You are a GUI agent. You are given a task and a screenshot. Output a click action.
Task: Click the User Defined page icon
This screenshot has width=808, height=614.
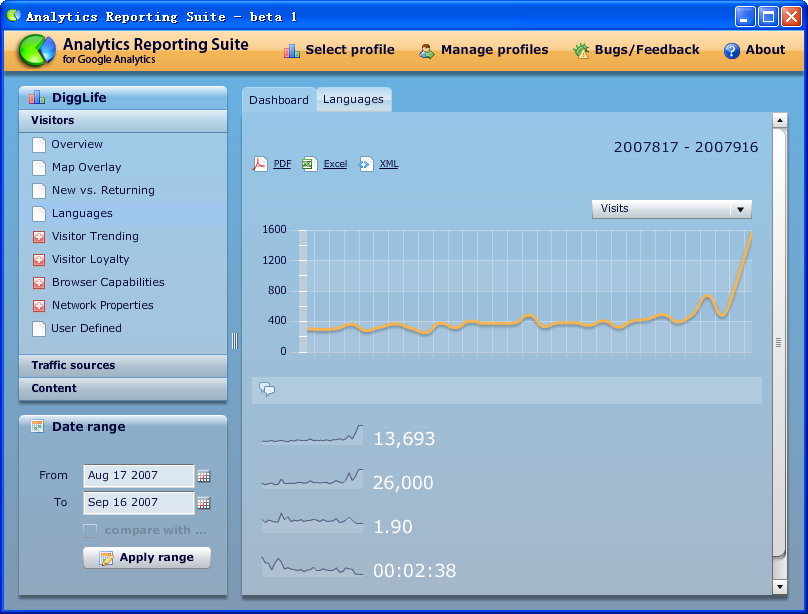(x=39, y=329)
